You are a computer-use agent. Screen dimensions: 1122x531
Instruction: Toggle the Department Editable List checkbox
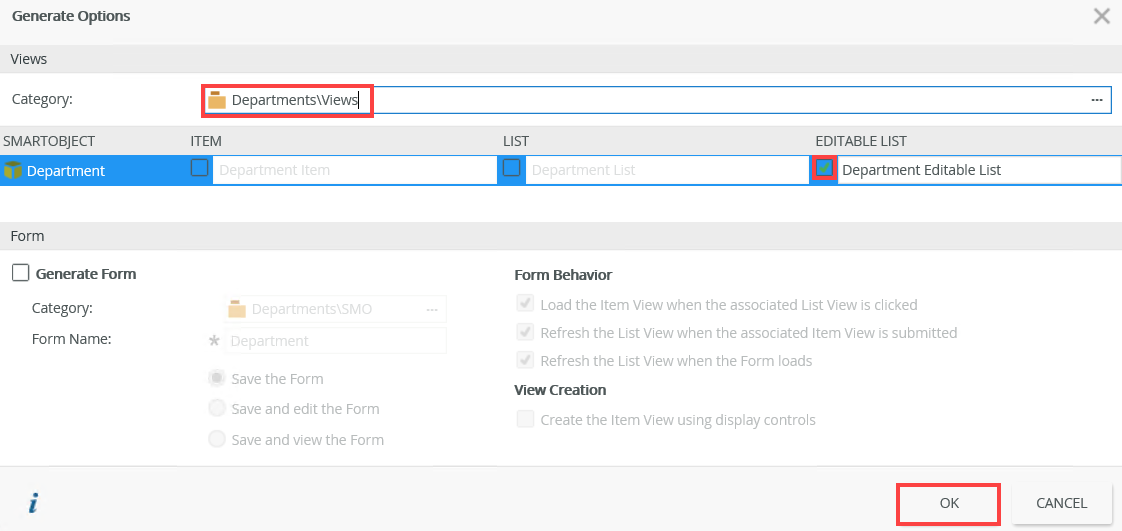824,168
